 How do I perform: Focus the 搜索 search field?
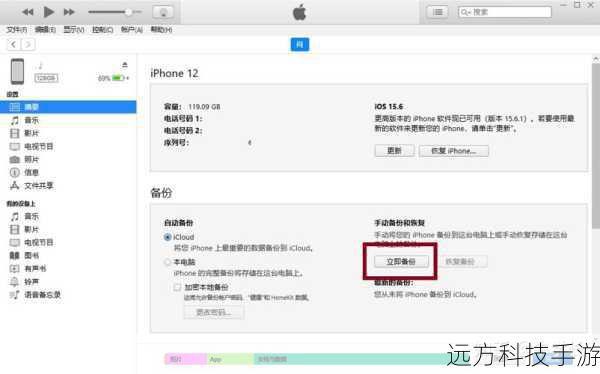pos(505,12)
